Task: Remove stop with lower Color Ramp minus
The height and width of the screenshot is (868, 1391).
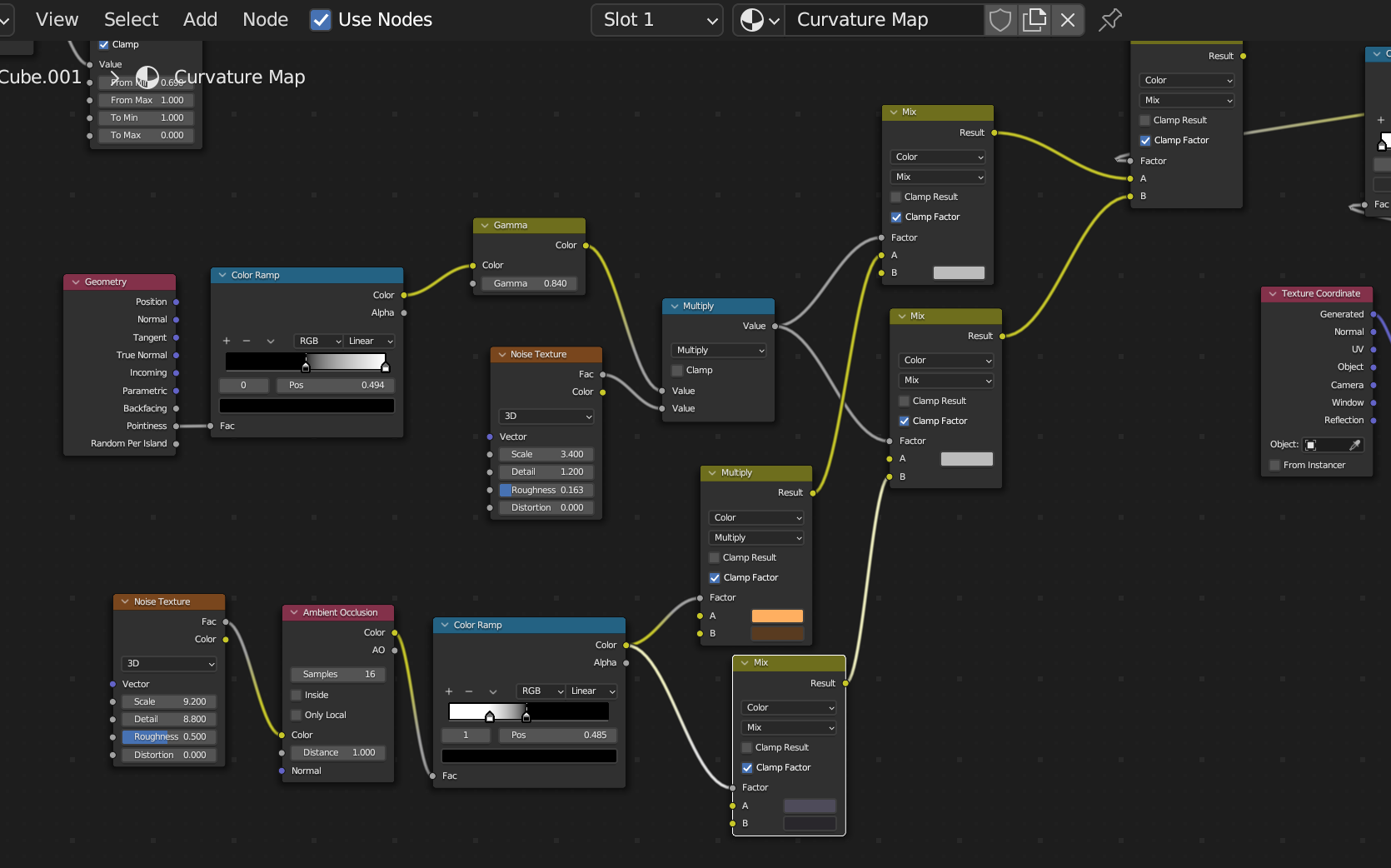Action: pyautogui.click(x=469, y=691)
